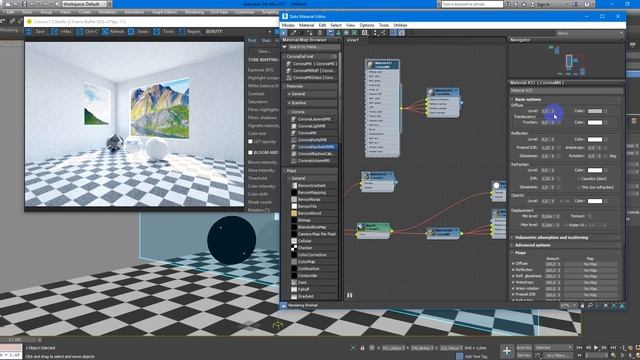Viewport: 640px width, 360px height.
Task: Expand Volumetric absorption and scattering rollout
Action: coord(566,237)
